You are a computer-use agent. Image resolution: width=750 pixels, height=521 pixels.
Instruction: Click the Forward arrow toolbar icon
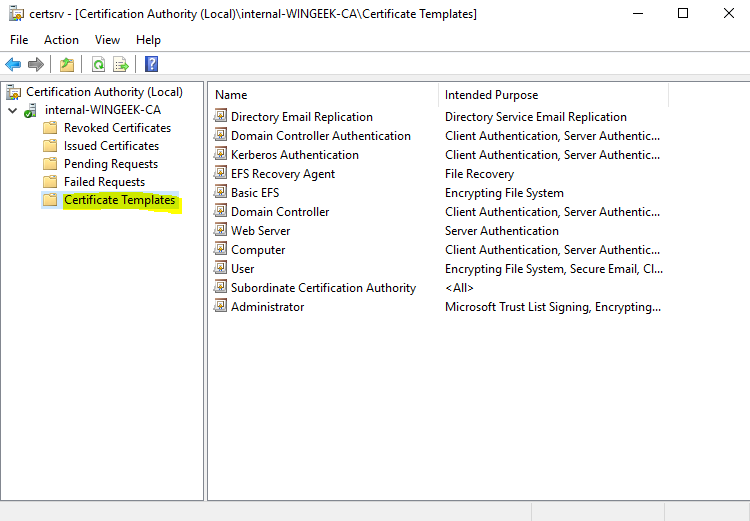pyautogui.click(x=36, y=64)
